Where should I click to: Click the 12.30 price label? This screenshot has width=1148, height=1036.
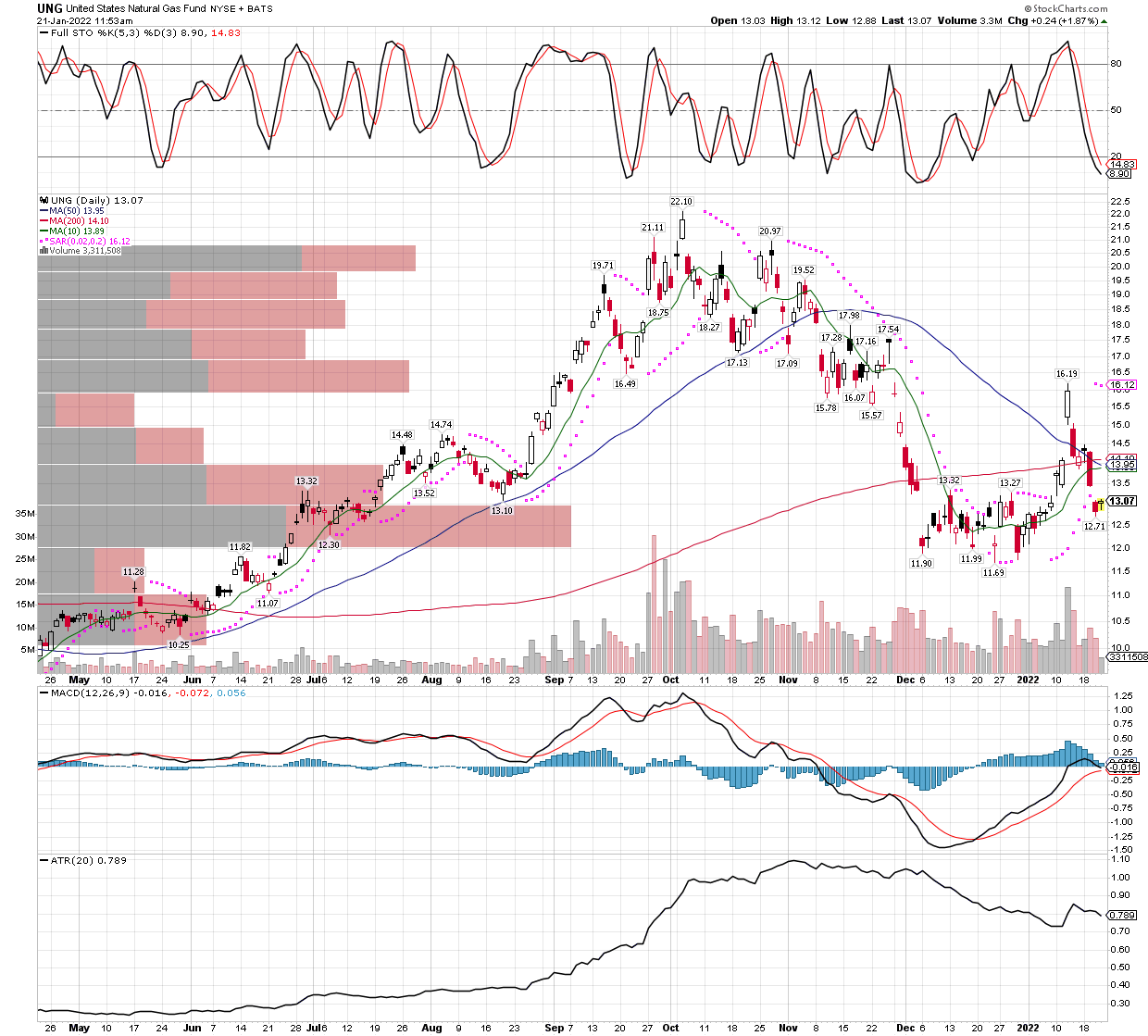tap(329, 545)
